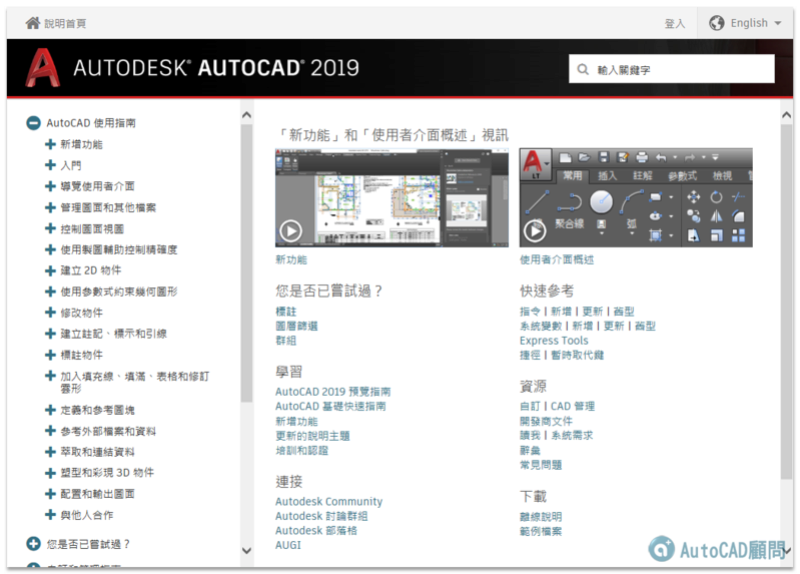This screenshot has height=574, width=800.
Task: Open the 萃取和連結資料 topic
Action: point(97,452)
